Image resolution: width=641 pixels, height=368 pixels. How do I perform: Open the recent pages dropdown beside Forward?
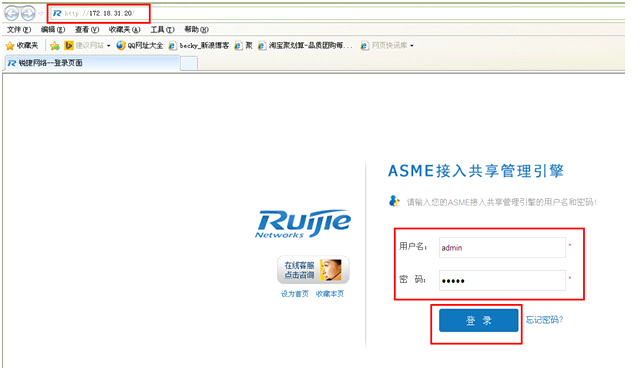click(41, 14)
